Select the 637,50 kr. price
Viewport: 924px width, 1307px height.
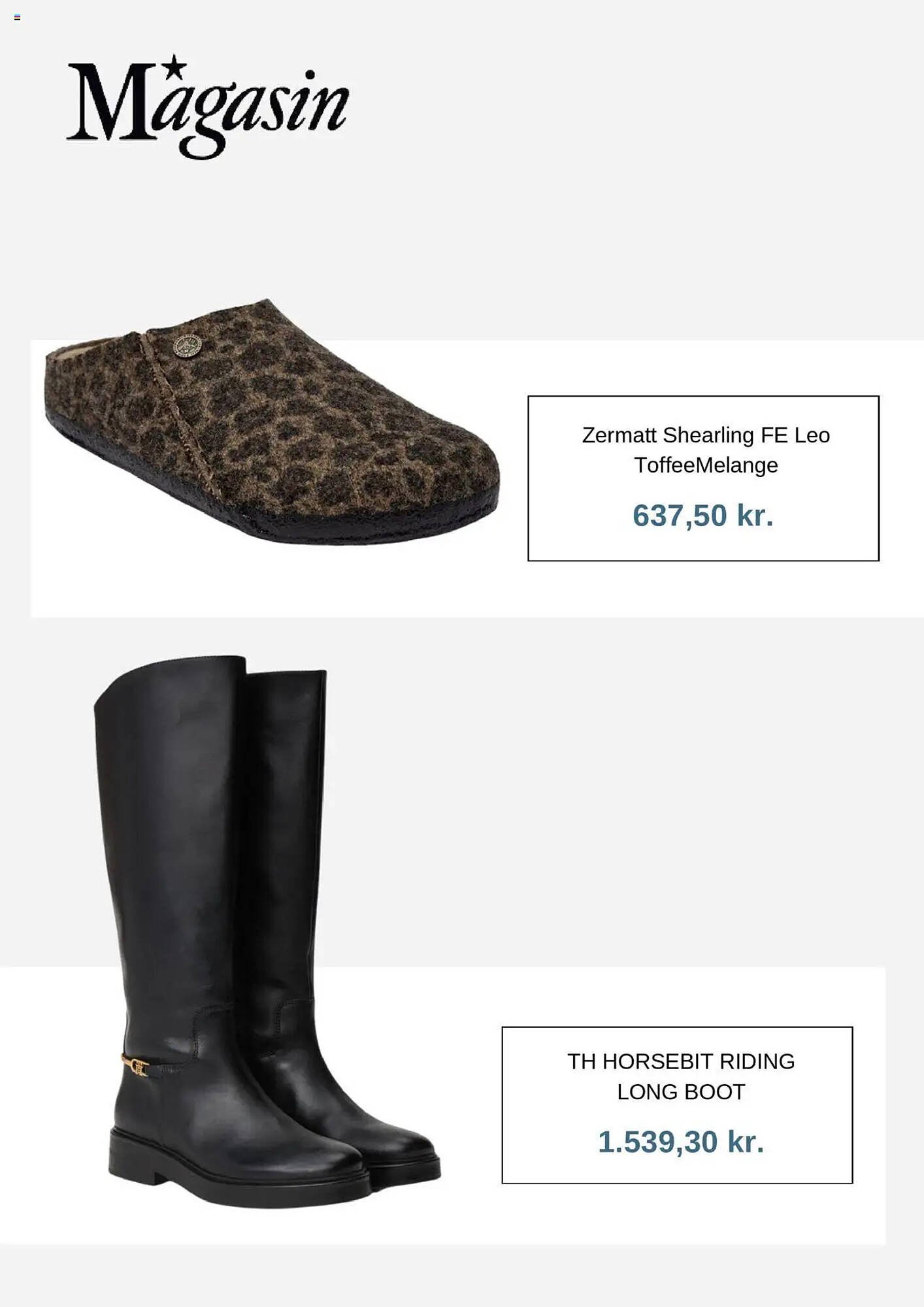(x=703, y=516)
